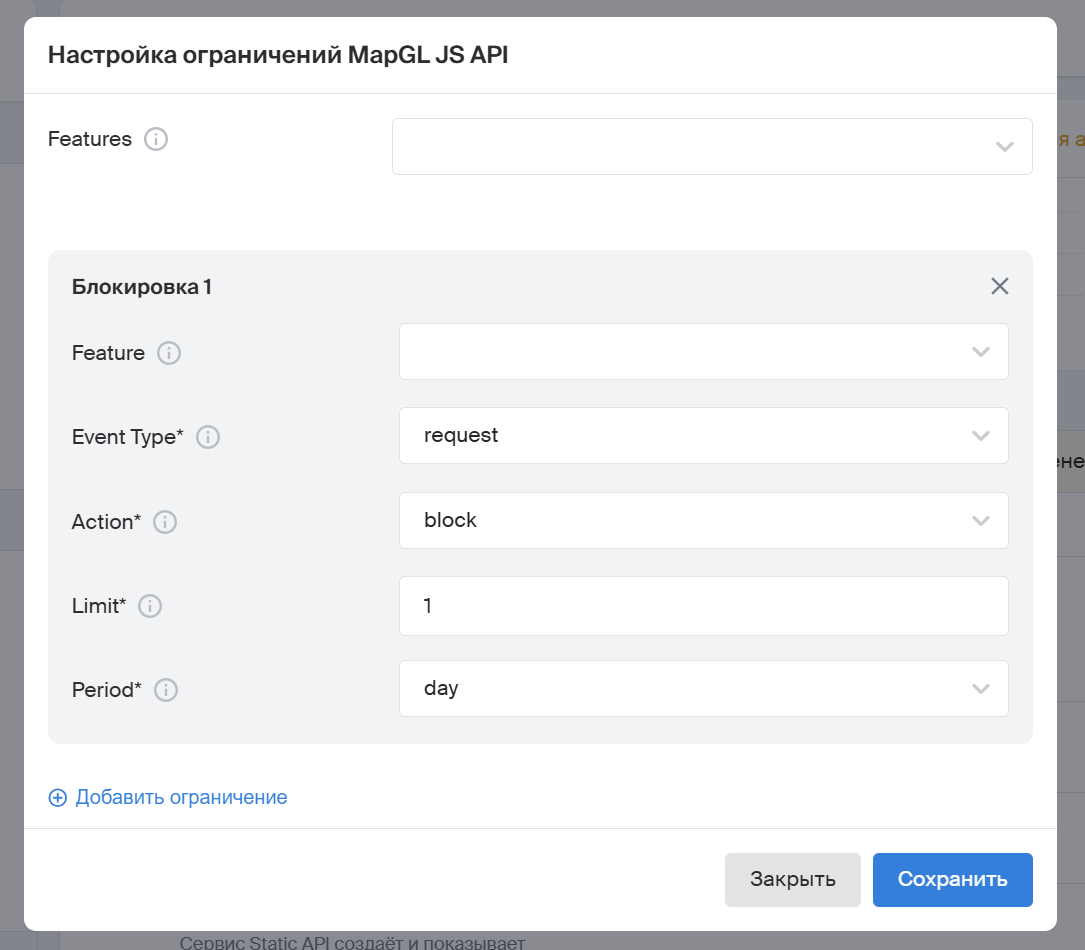This screenshot has width=1085, height=950.
Task: Open the Event Type dropdown showing request
Action: tap(703, 436)
